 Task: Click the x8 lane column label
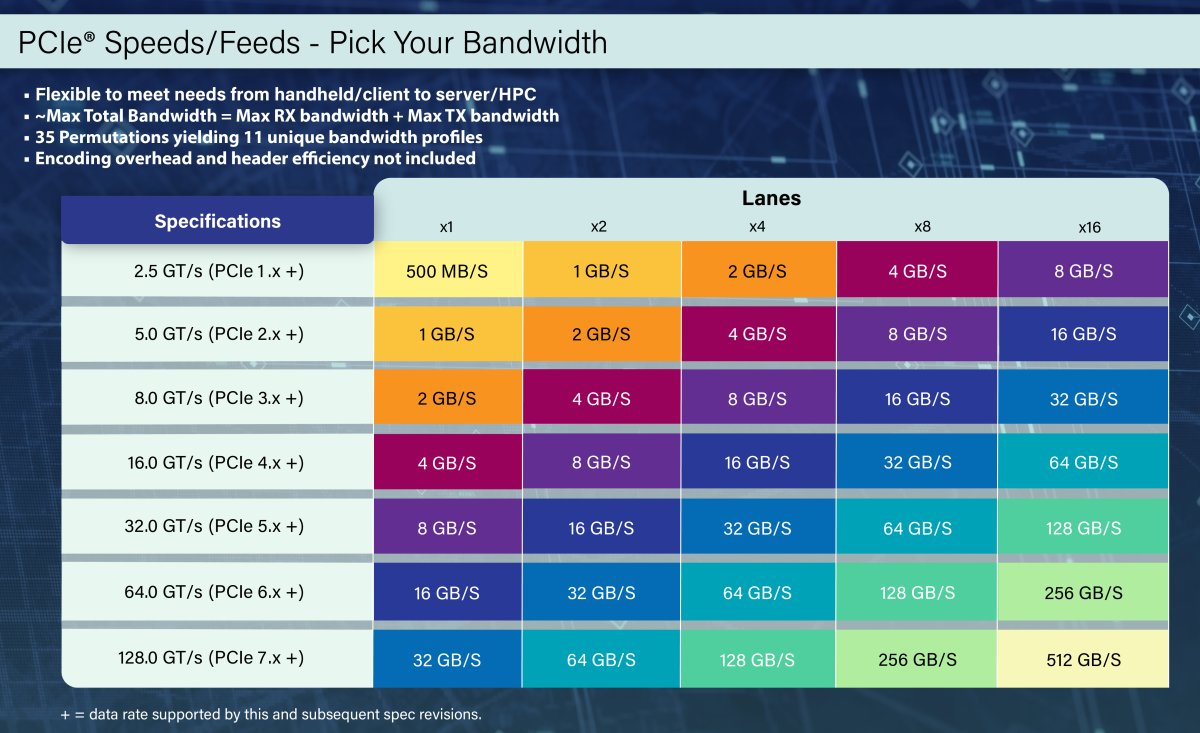922,227
